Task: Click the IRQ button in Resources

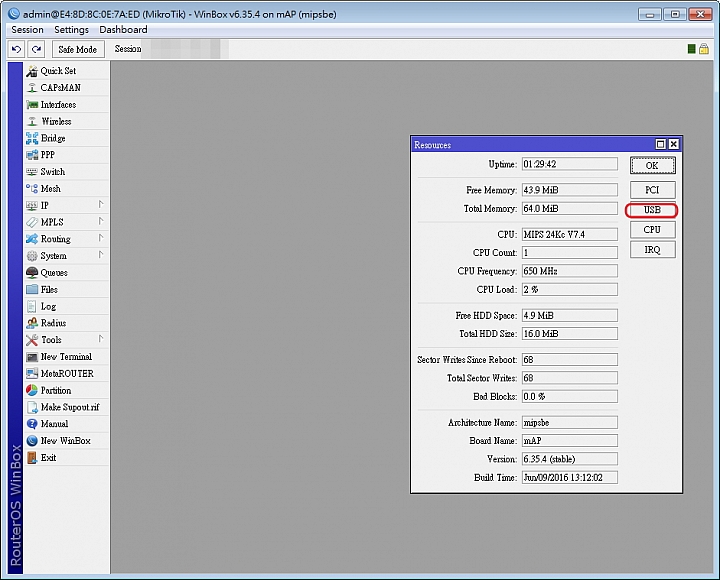Action: (x=652, y=250)
